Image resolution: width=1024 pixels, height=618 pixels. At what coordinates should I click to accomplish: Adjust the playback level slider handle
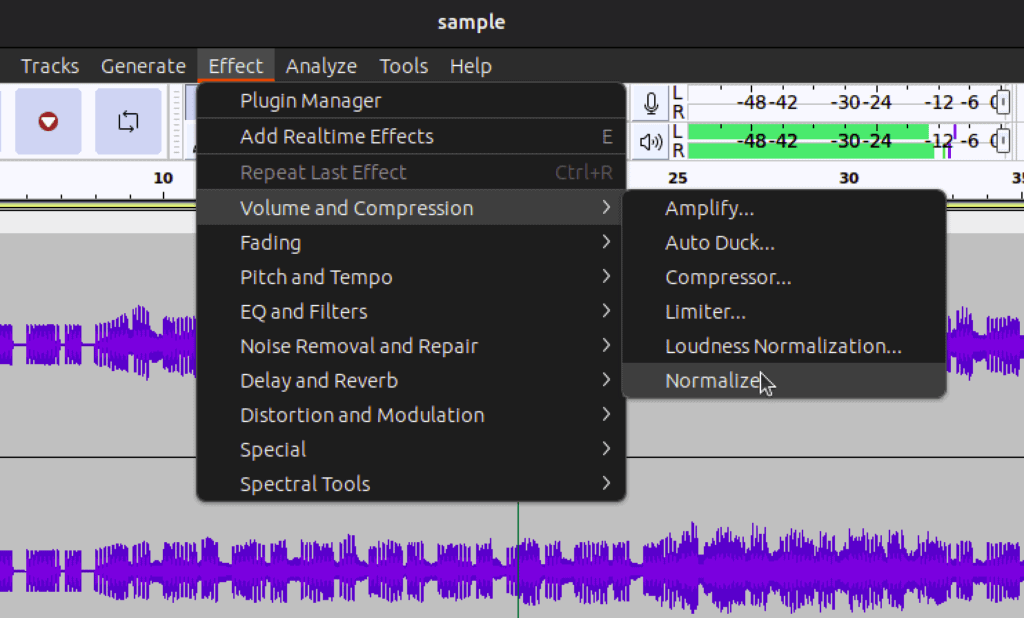1003,140
